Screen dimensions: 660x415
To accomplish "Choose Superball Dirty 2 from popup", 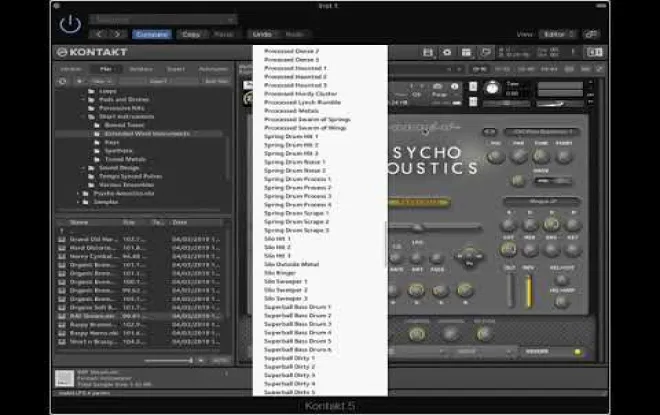I will tap(290, 367).
